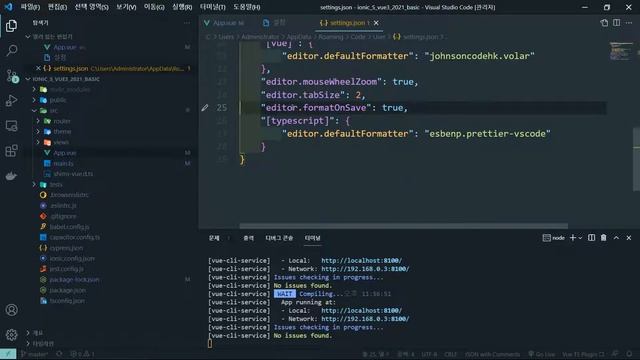Open the Explorer view in activity bar
640x360 pixels.
[11, 26]
